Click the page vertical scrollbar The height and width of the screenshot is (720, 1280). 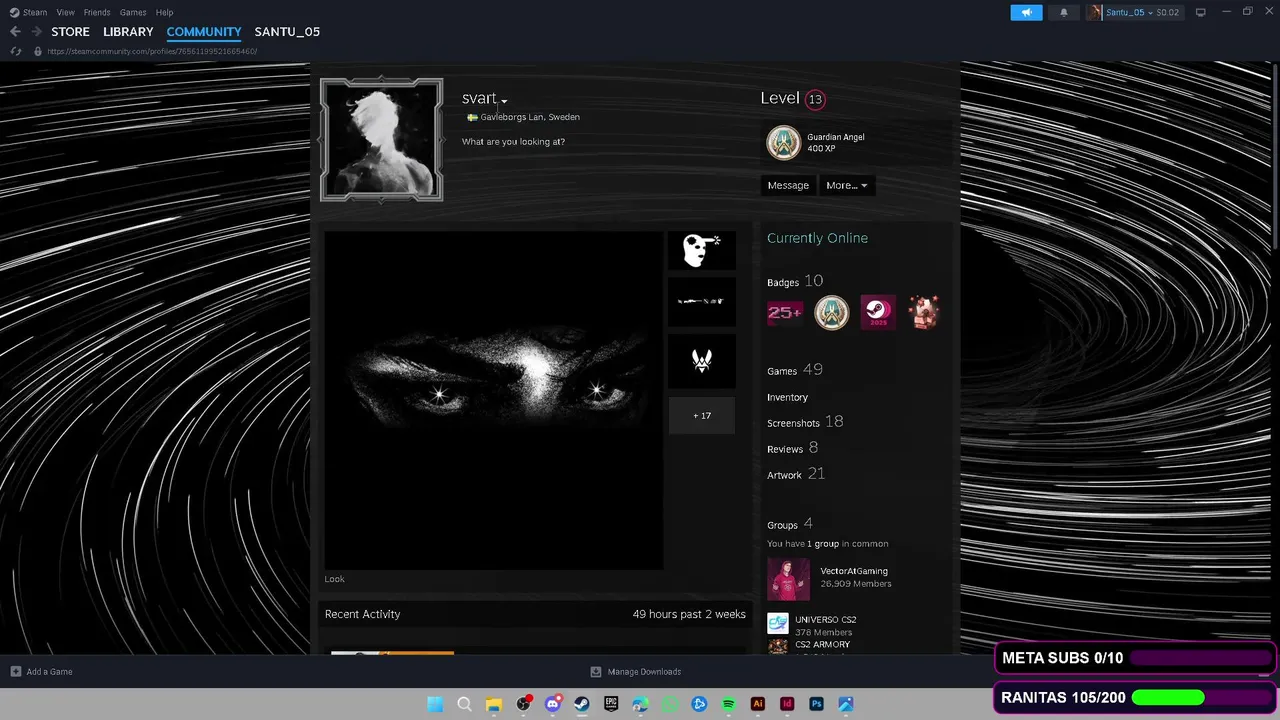click(x=1275, y=155)
